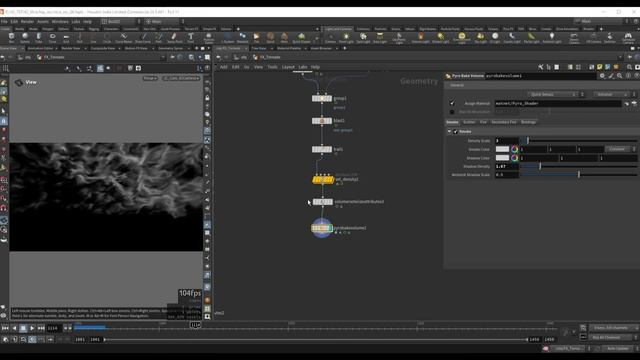Click the Play forward button
This screenshot has height=360, width=640.
(x=32, y=328)
